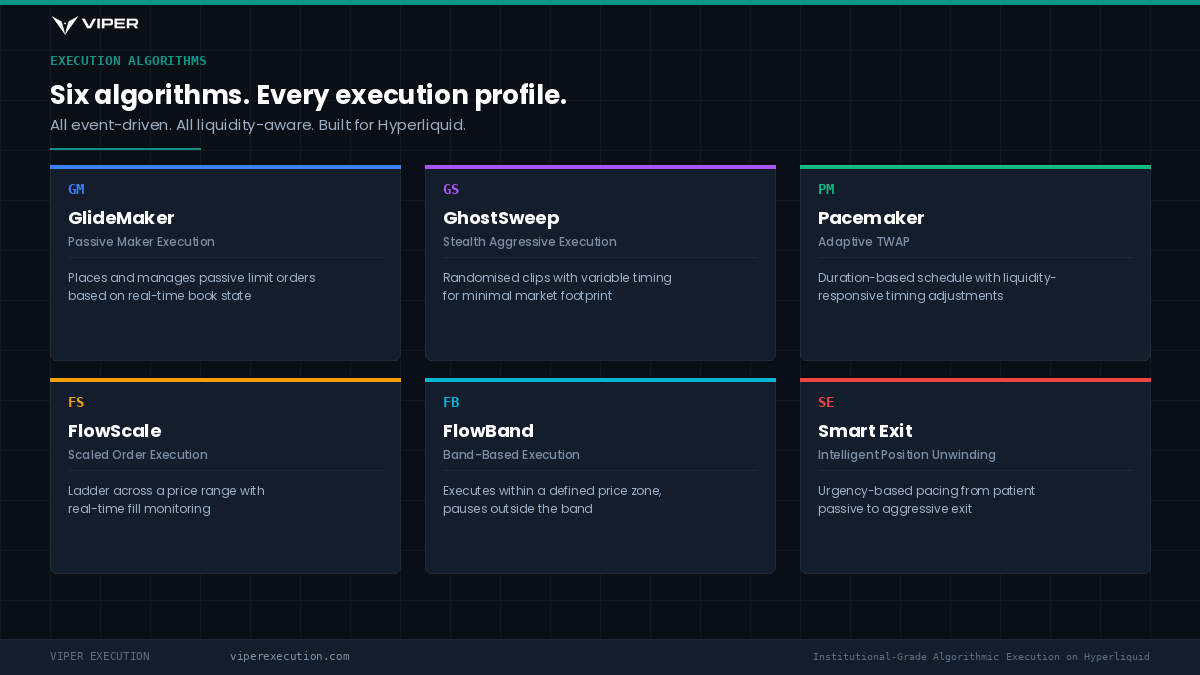Image resolution: width=1200 pixels, height=675 pixels.
Task: Click 'Stealth Aggressive Execution' subtitle
Action: click(530, 242)
